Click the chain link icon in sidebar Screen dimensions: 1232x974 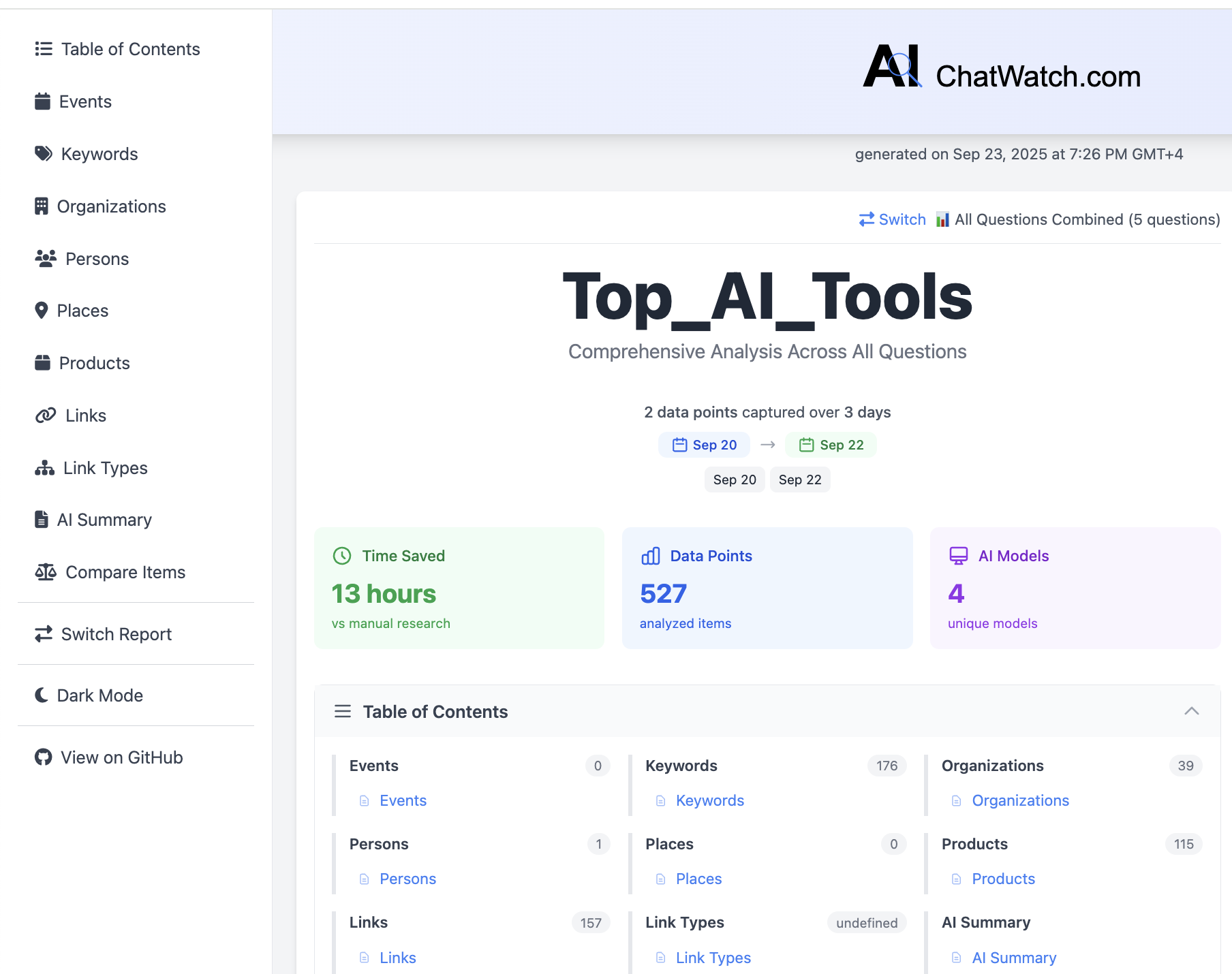46,415
